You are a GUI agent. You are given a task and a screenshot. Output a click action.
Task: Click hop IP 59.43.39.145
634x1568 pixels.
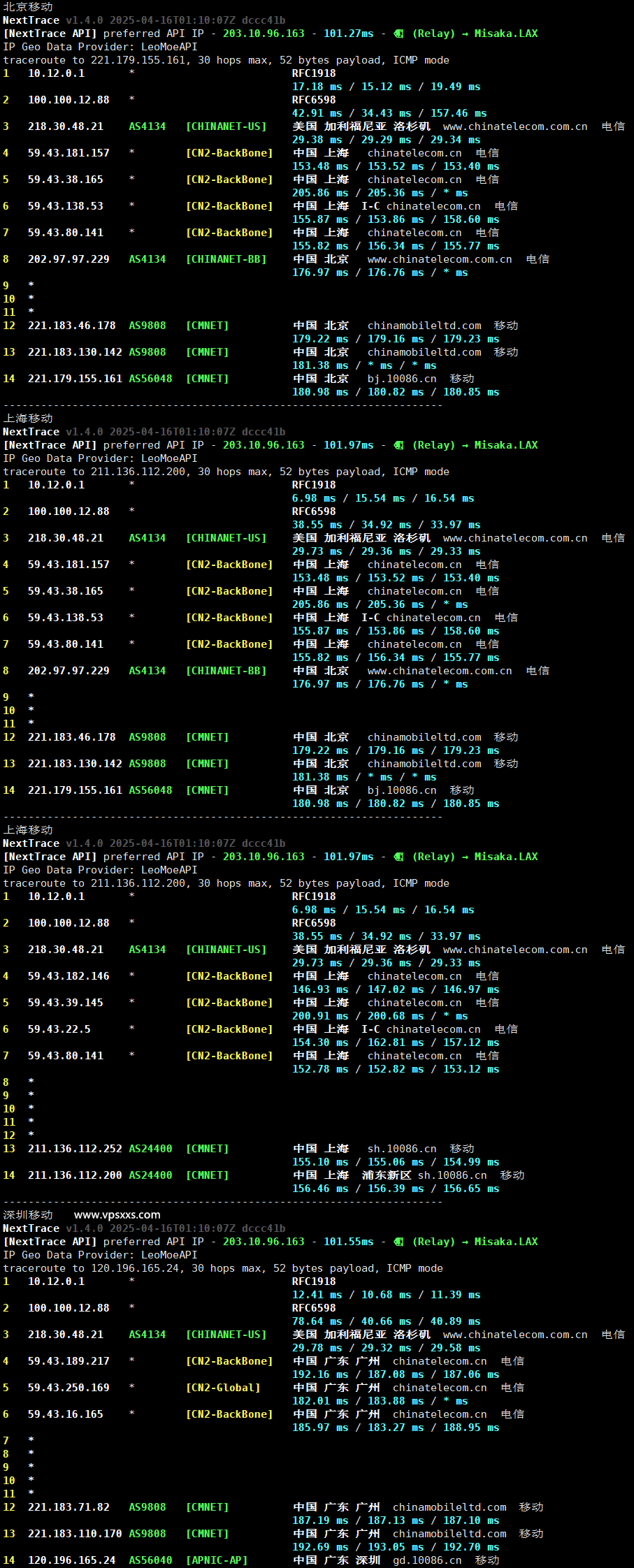pyautogui.click(x=66, y=1003)
